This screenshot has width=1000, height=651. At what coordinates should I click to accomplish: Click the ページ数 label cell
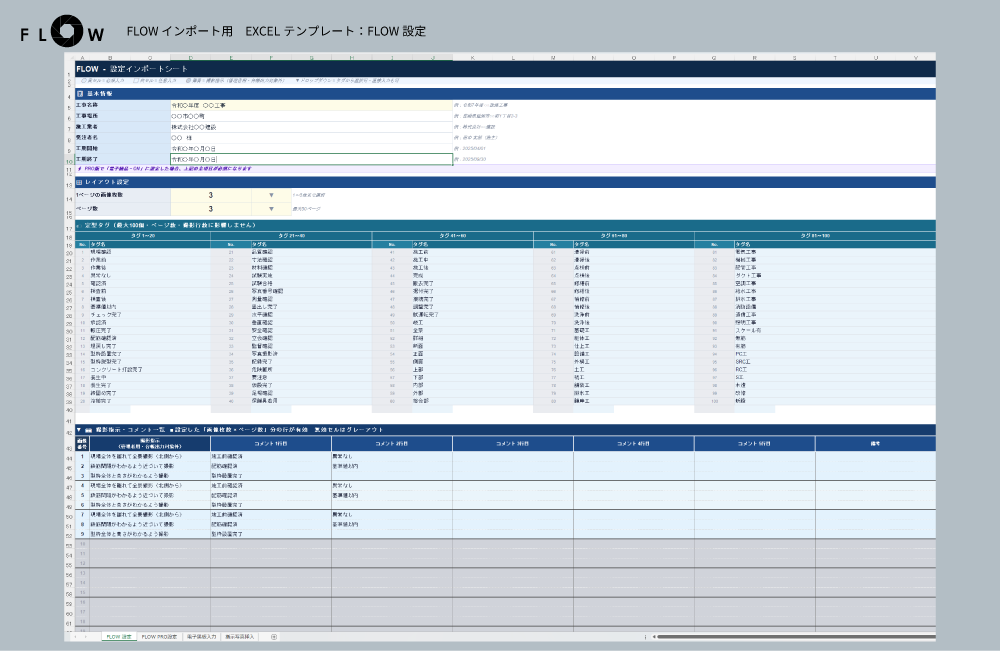[122, 208]
